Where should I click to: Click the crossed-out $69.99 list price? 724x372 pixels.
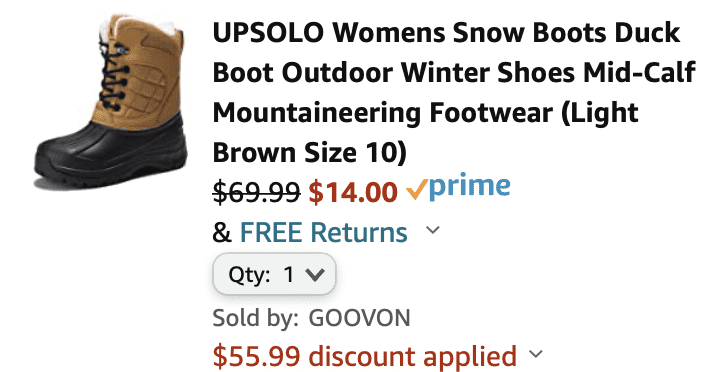256,192
